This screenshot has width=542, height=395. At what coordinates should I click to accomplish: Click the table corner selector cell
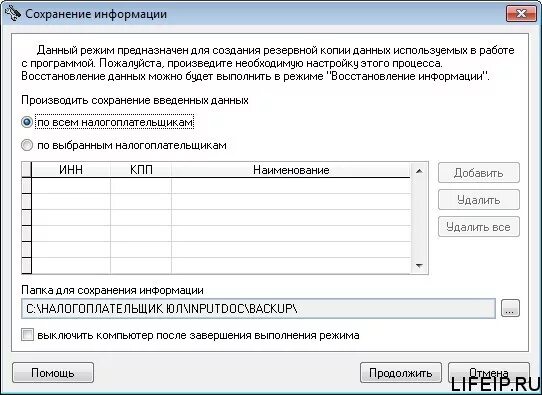[x=27, y=170]
